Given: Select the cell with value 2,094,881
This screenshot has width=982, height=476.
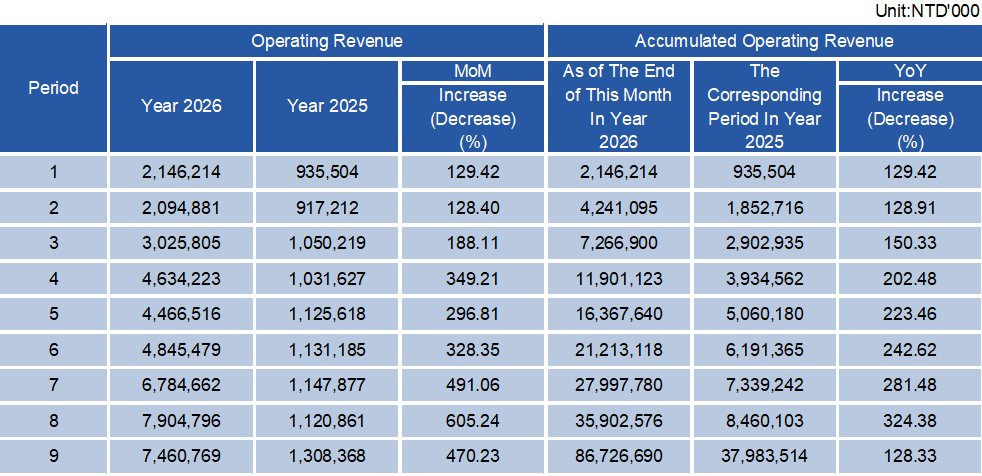Looking at the screenshot, I should (x=182, y=207).
